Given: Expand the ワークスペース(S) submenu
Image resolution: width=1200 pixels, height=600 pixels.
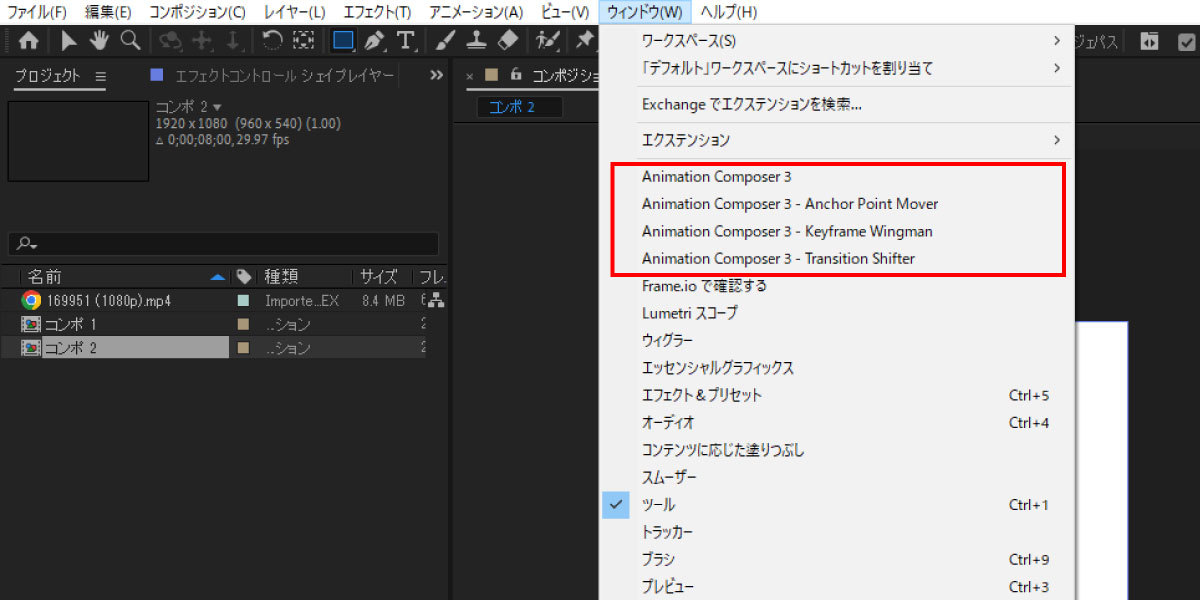Looking at the screenshot, I should pos(837,41).
